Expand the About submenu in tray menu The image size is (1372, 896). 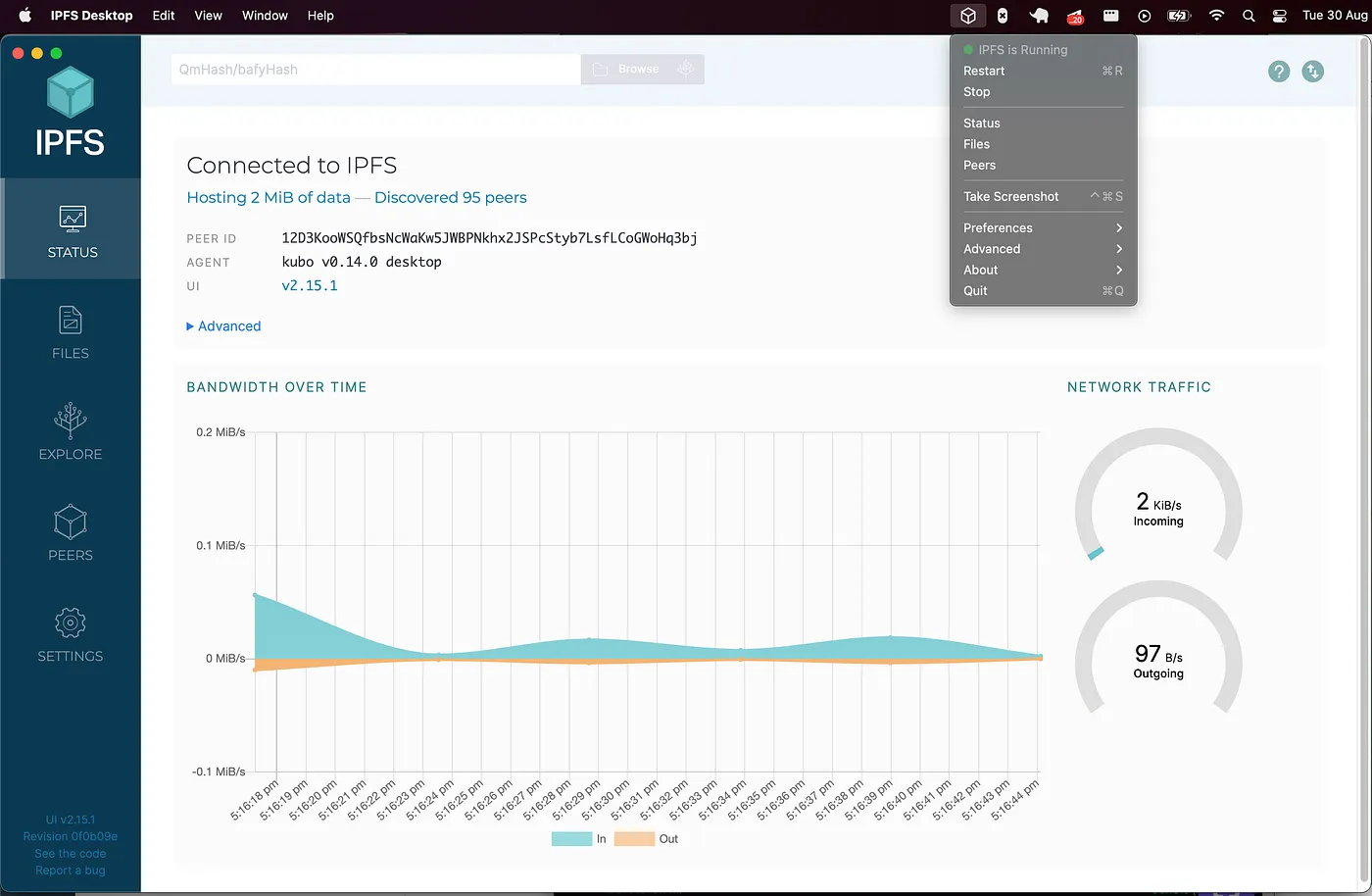pos(1043,270)
